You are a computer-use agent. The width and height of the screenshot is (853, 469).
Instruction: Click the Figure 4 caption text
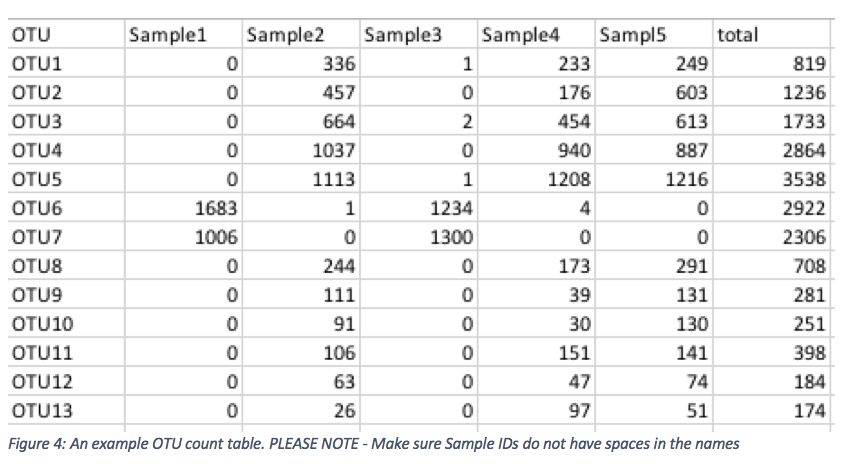[372, 443]
